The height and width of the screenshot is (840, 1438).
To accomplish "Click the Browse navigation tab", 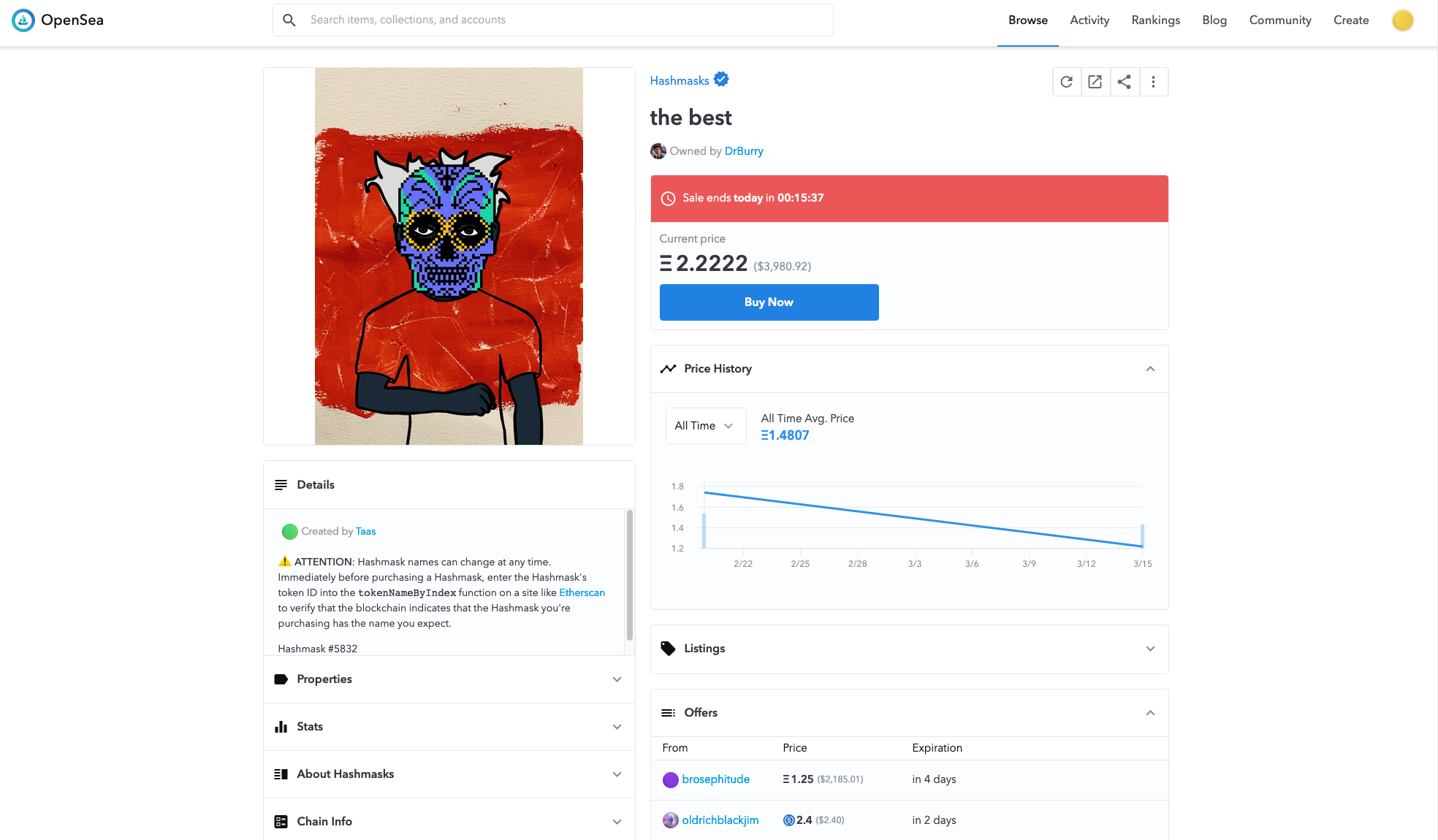I will point(1028,19).
